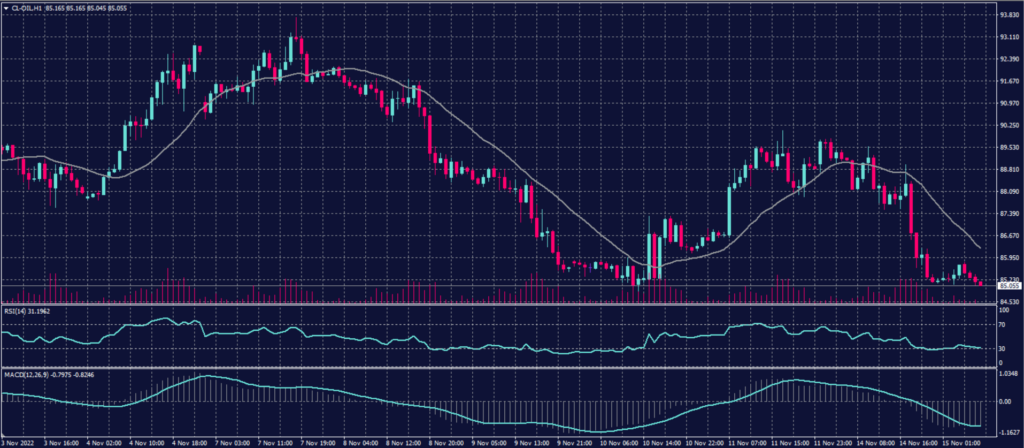Click the triangle arrow before CL-OIL,H1

click(x=8, y=9)
